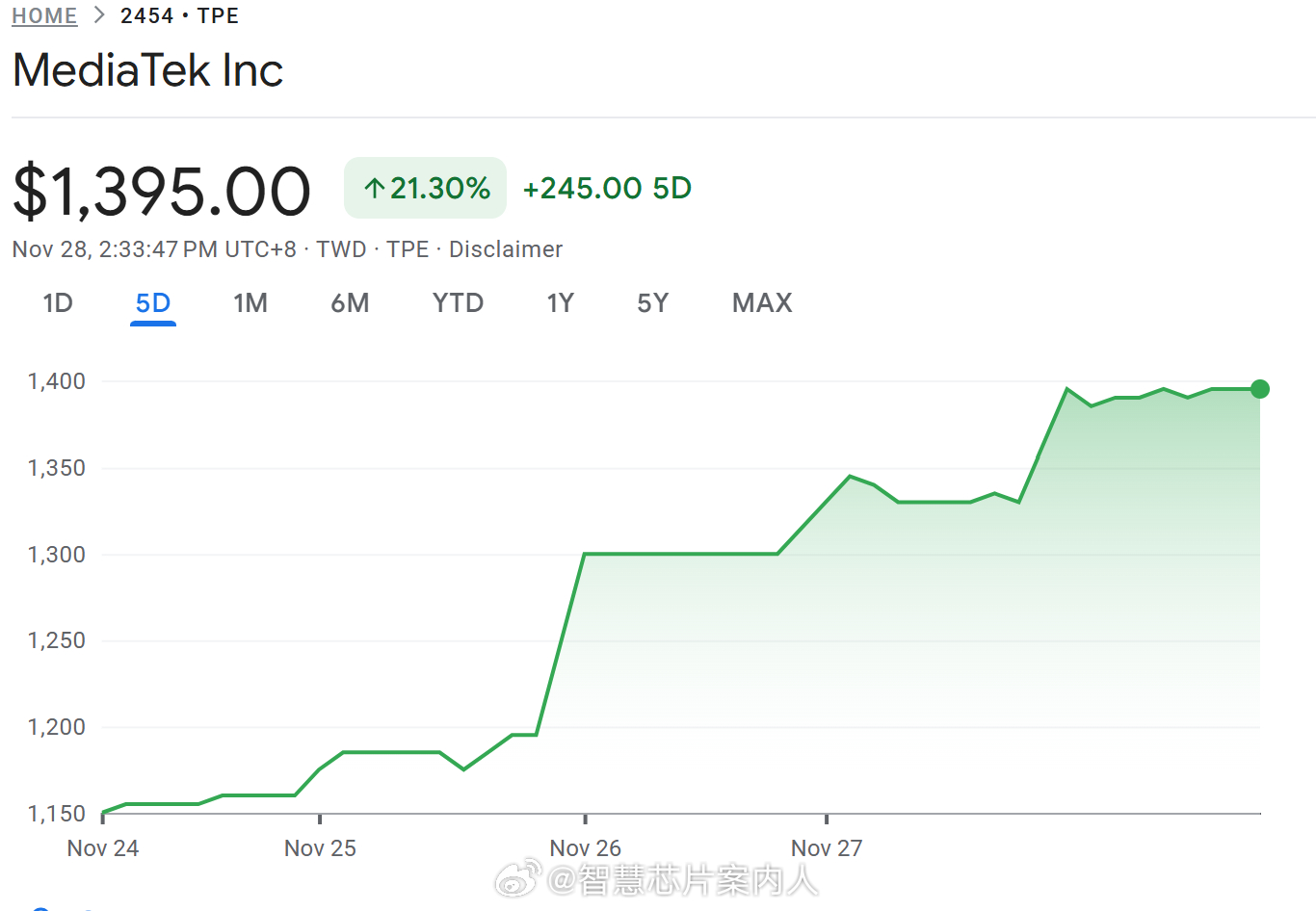Click the green up-arrow percentage badge

point(425,188)
